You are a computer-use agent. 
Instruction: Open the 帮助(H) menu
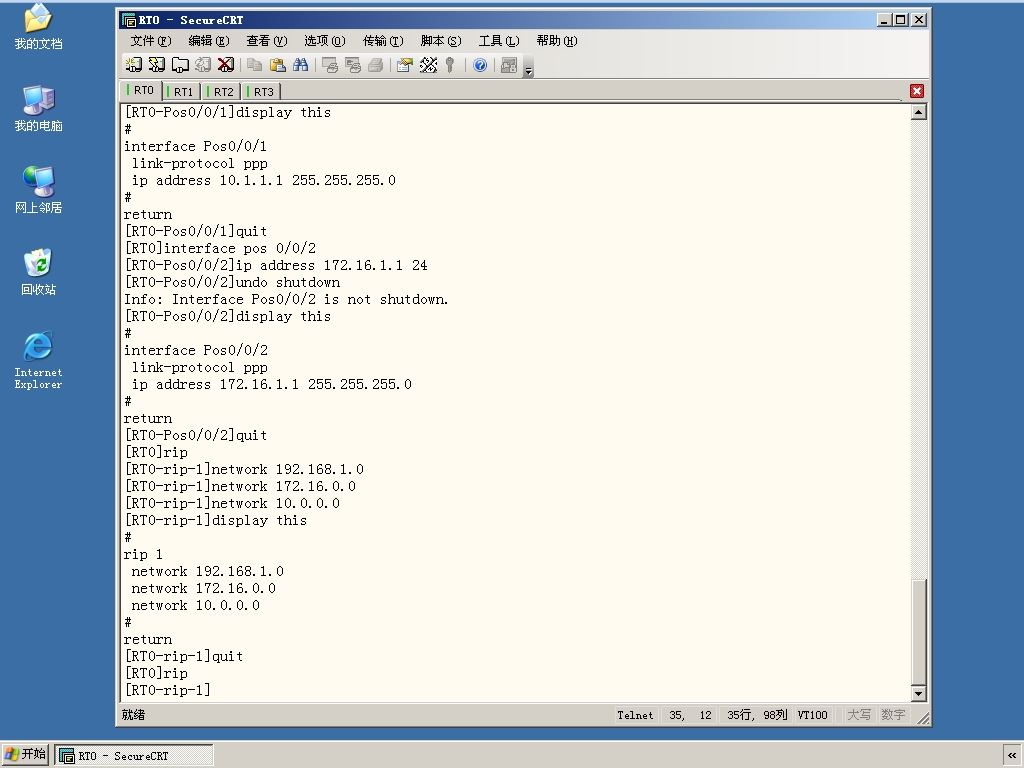click(557, 41)
